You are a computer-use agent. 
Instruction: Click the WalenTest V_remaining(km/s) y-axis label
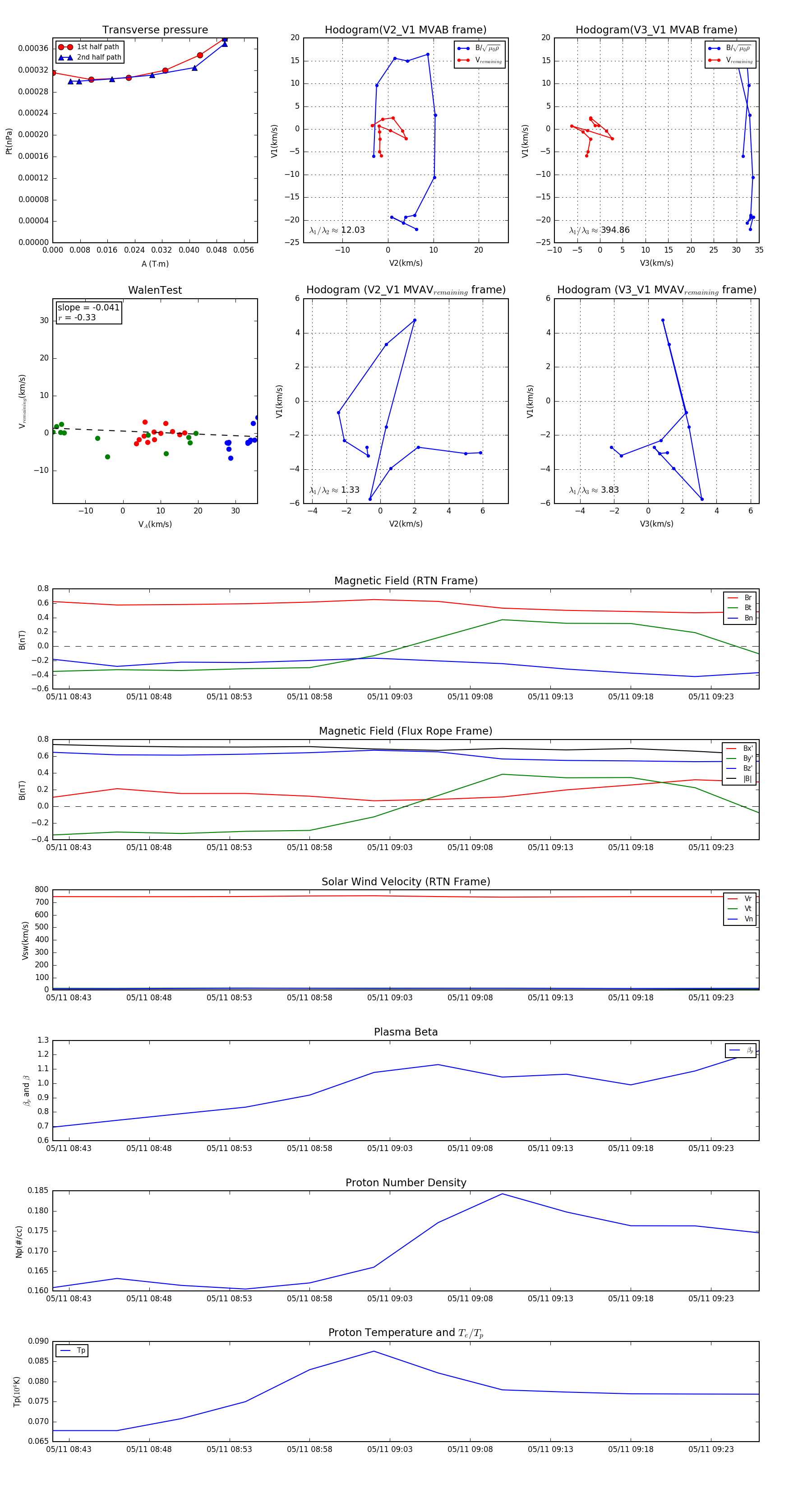(23, 401)
